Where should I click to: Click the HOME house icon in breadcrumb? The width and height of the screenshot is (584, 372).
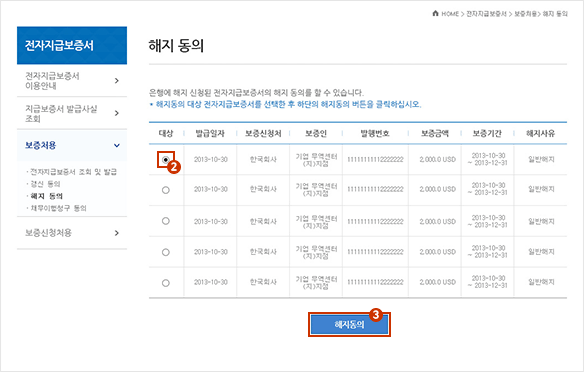tap(435, 13)
